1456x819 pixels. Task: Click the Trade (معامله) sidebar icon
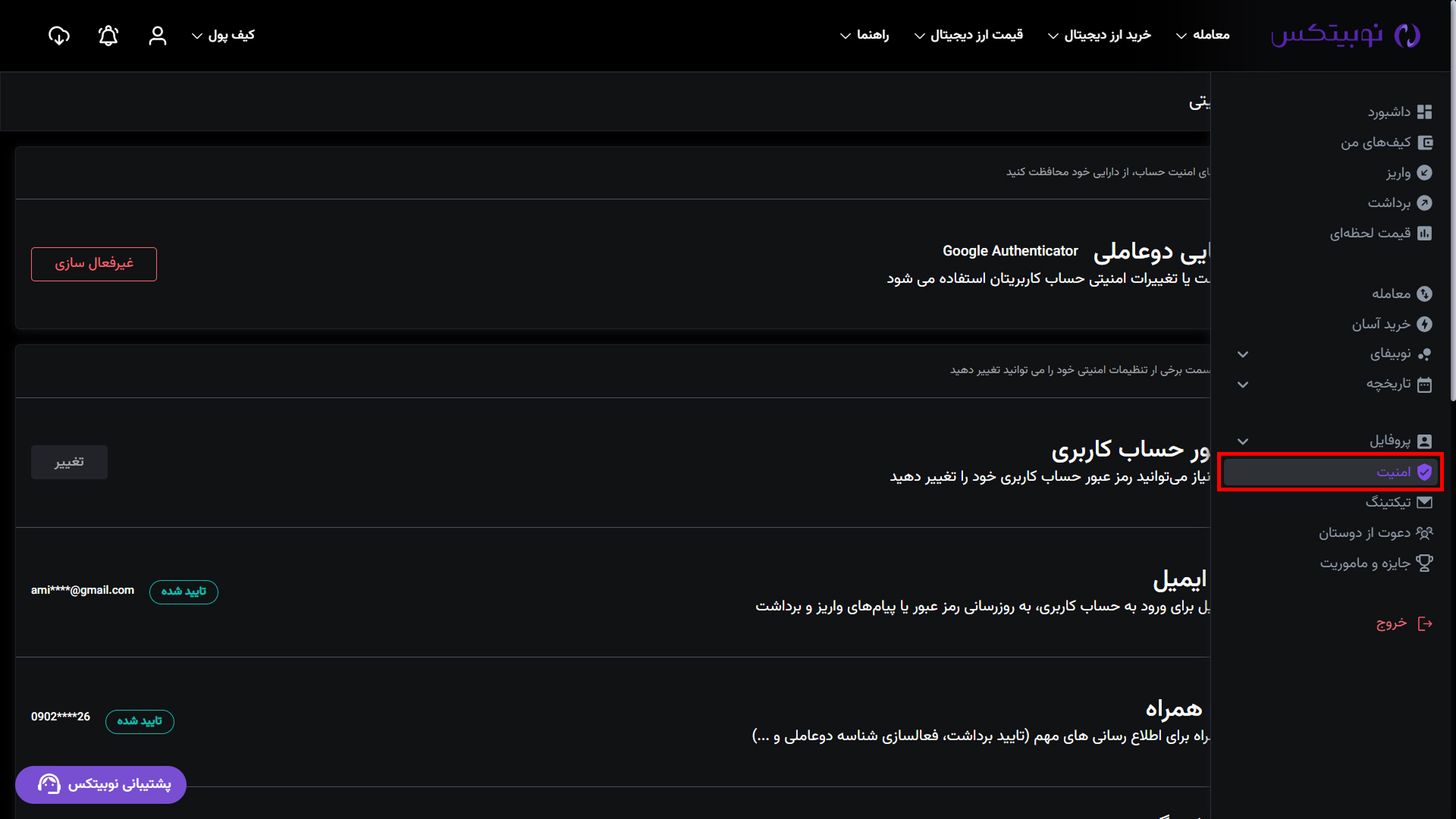click(1425, 294)
